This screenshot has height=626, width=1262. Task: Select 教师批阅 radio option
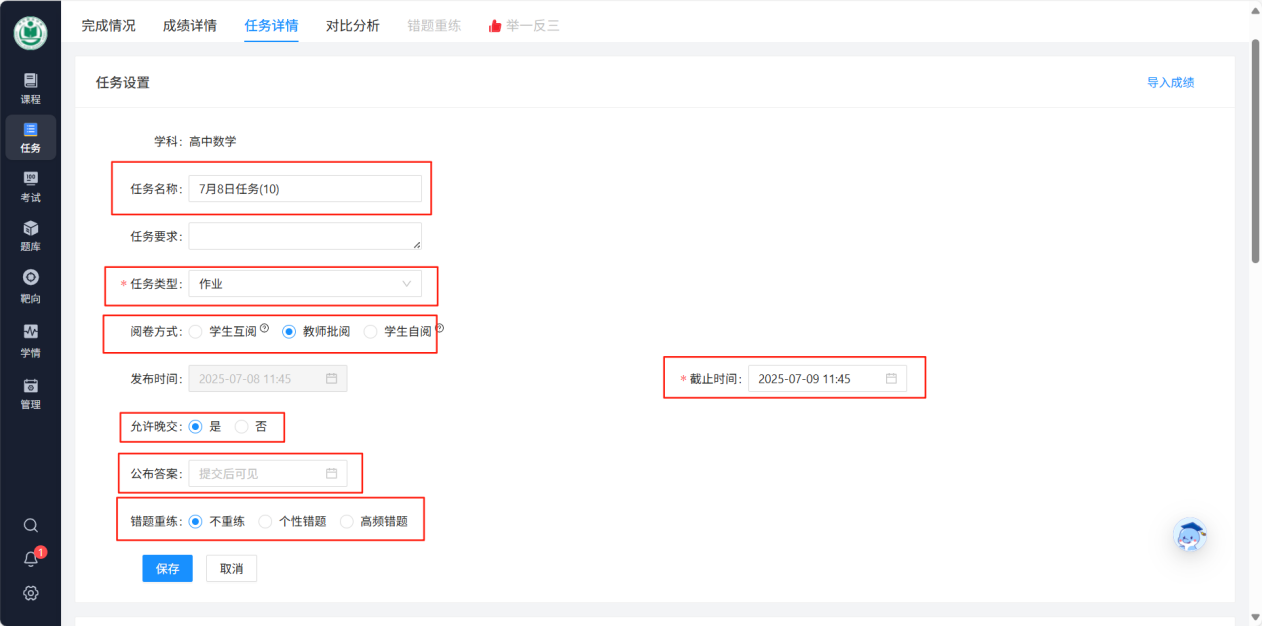pyautogui.click(x=289, y=331)
